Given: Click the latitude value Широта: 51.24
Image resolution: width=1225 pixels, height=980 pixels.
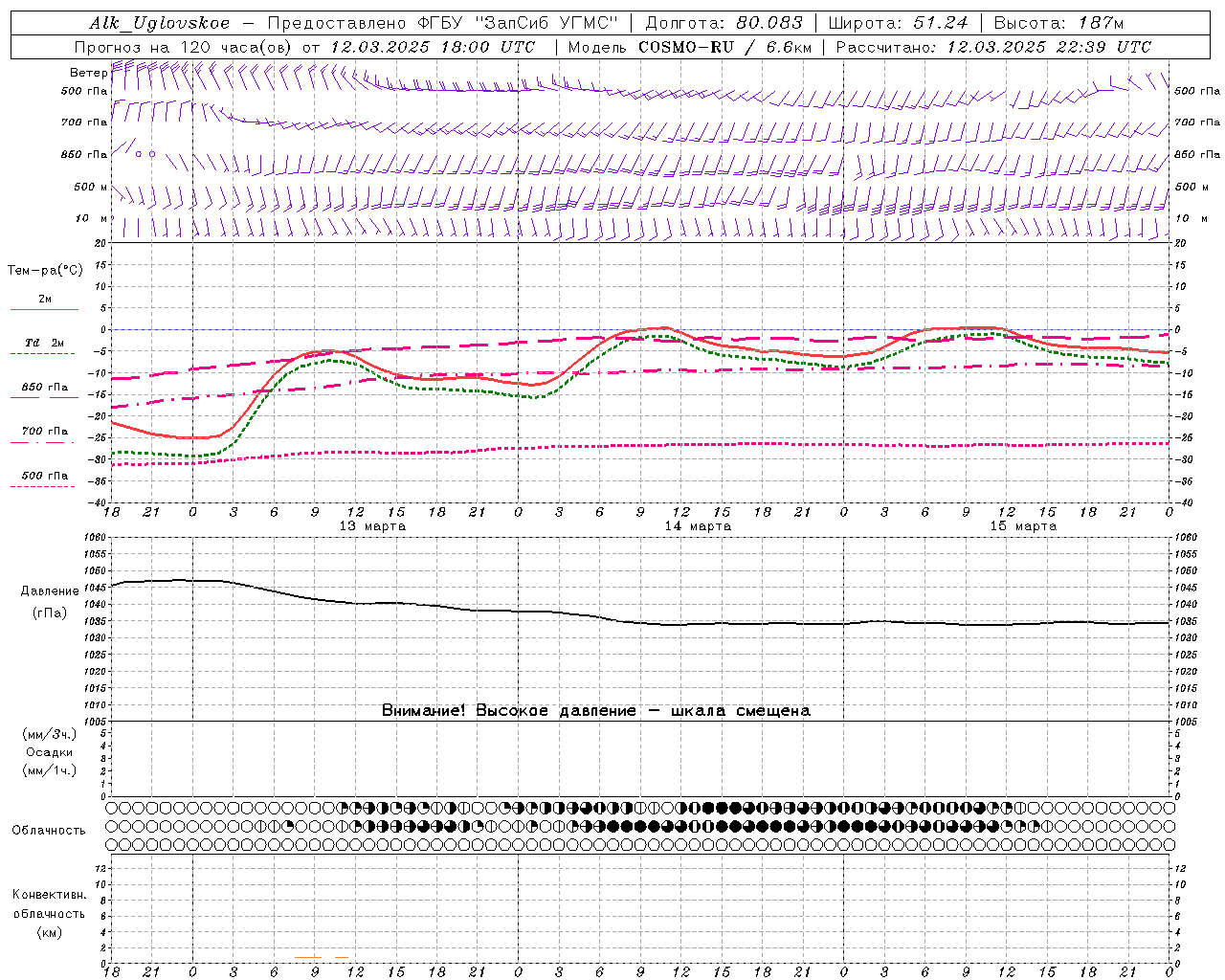Looking at the screenshot, I should (x=898, y=23).
